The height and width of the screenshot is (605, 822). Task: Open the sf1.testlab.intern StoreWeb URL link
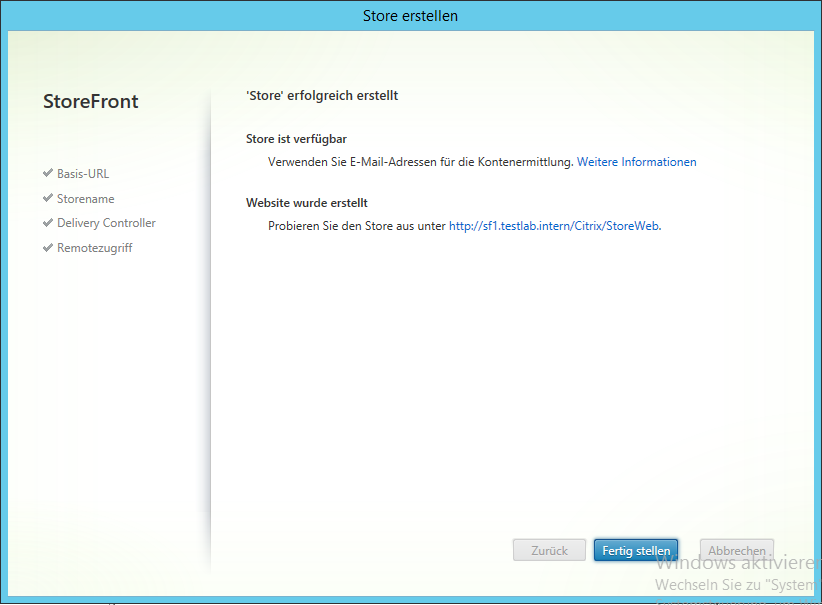[x=554, y=226]
